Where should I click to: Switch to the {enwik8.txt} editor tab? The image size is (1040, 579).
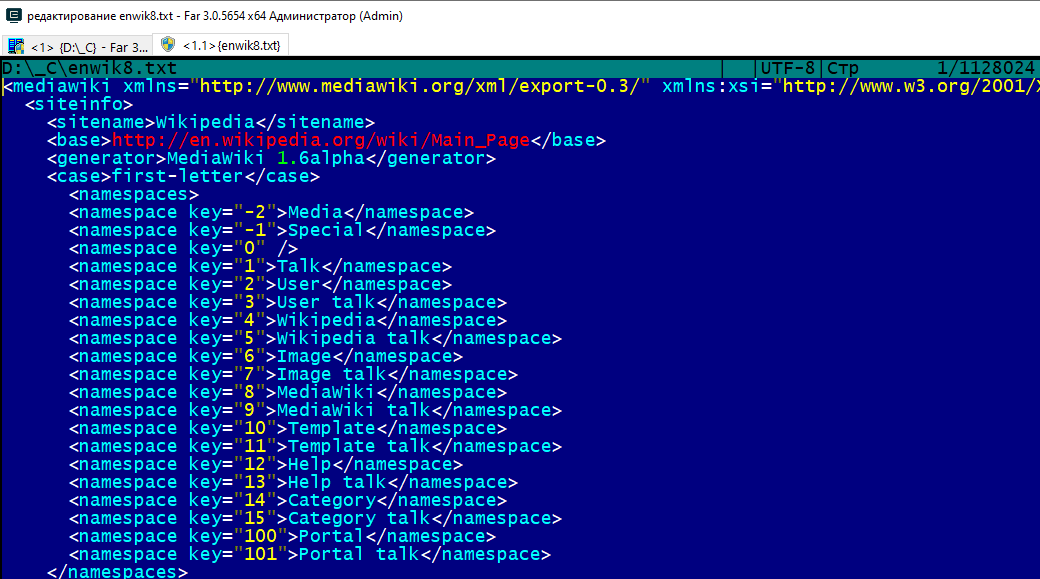[x=221, y=45]
